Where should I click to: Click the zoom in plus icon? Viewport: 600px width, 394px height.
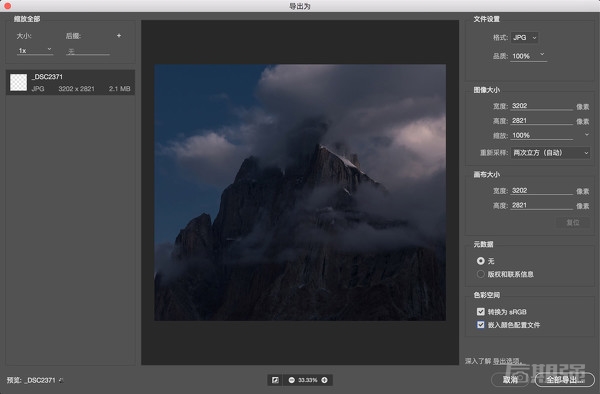(324, 380)
